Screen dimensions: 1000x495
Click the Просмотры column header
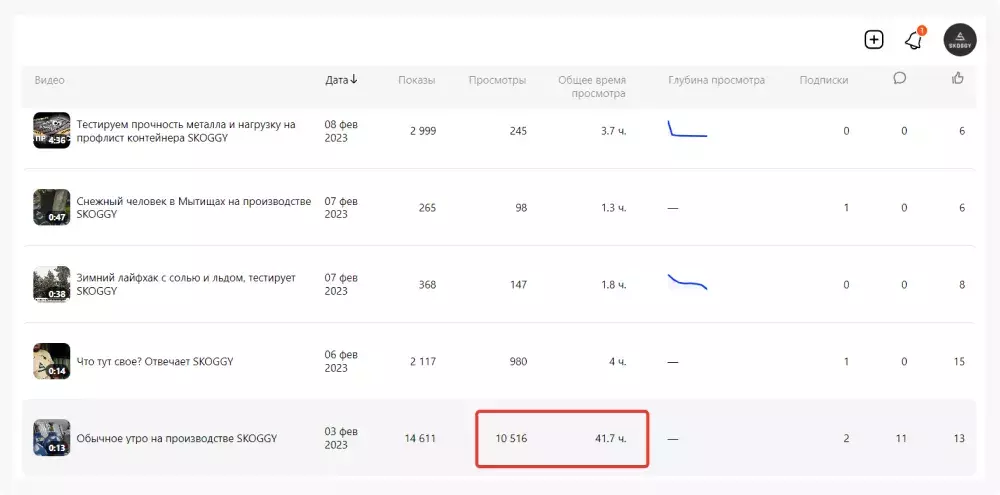point(497,80)
